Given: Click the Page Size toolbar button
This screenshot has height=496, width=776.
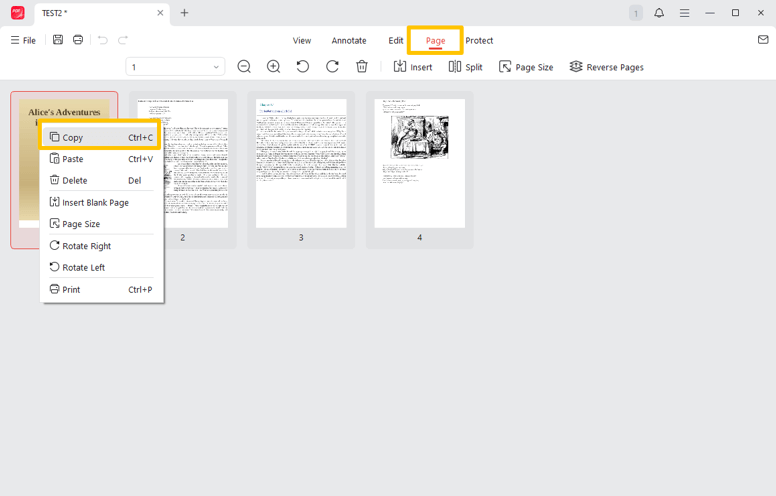Looking at the screenshot, I should pyautogui.click(x=526, y=67).
